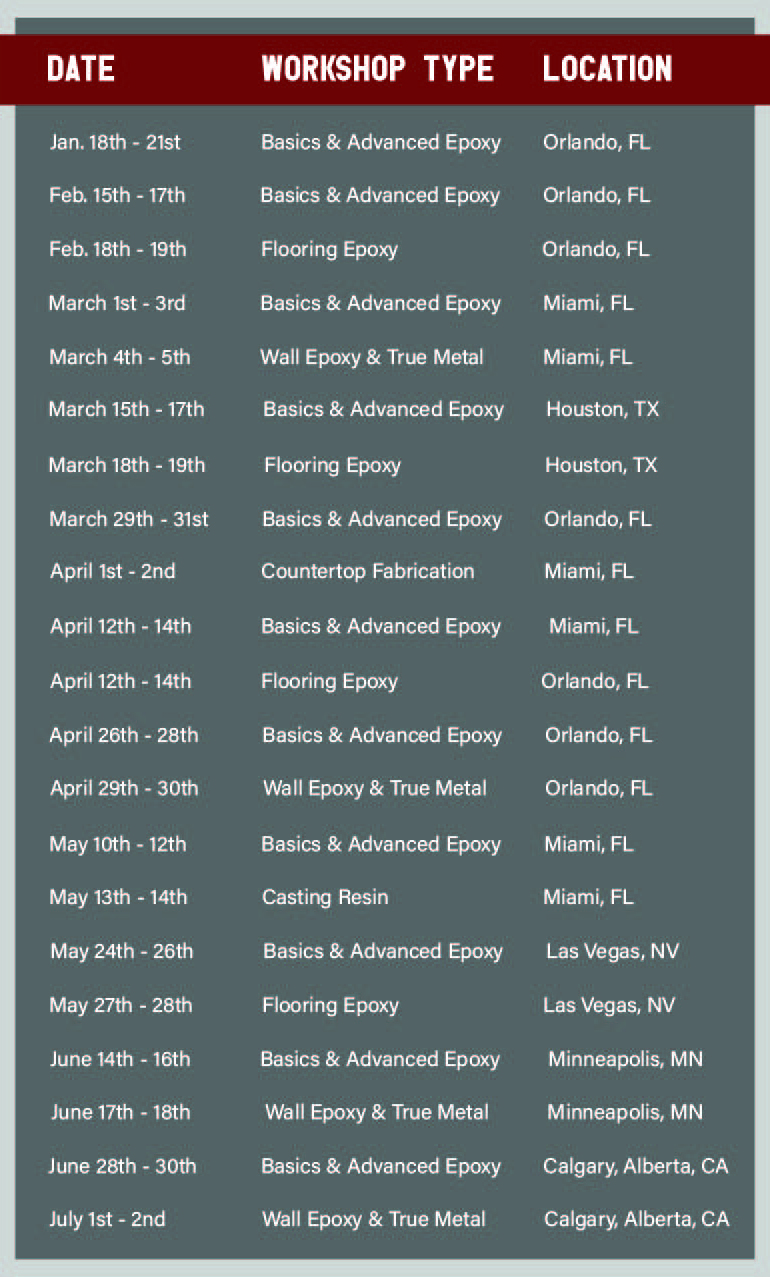
Task: Click Countertop Fabrication workshop type
Action: coord(368,571)
